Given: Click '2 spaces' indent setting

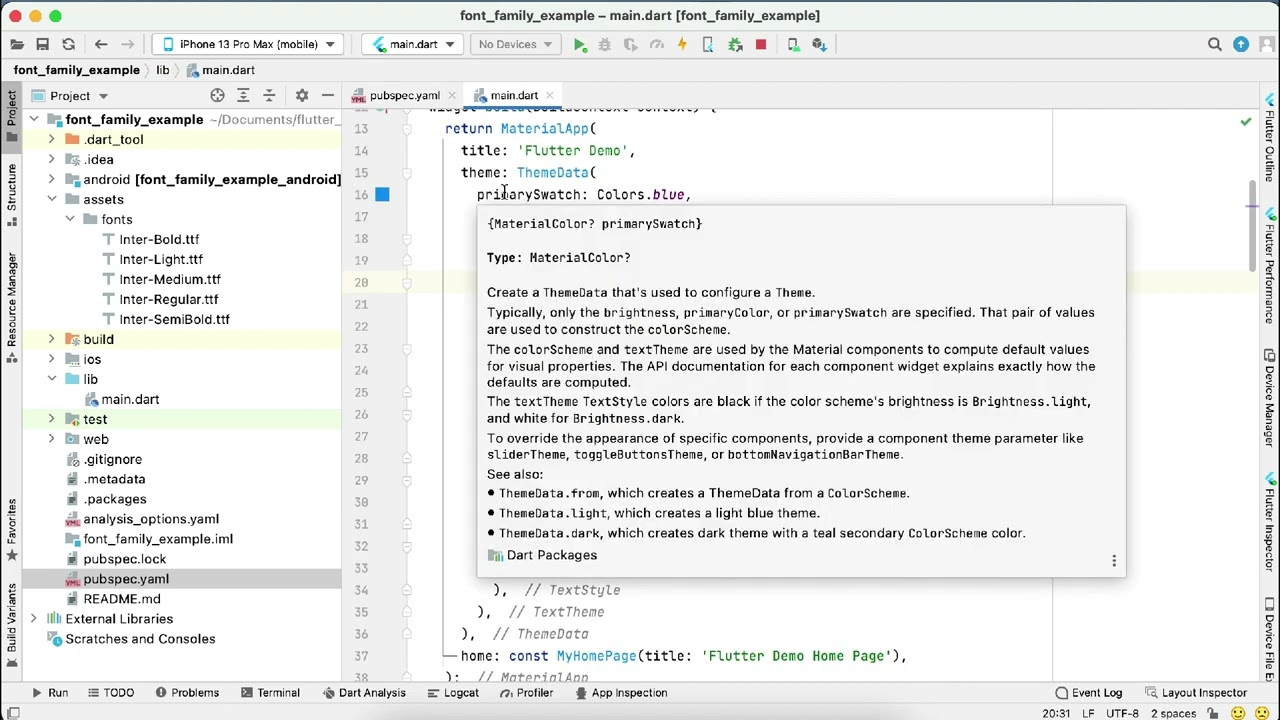Looking at the screenshot, I should coord(1173,713).
